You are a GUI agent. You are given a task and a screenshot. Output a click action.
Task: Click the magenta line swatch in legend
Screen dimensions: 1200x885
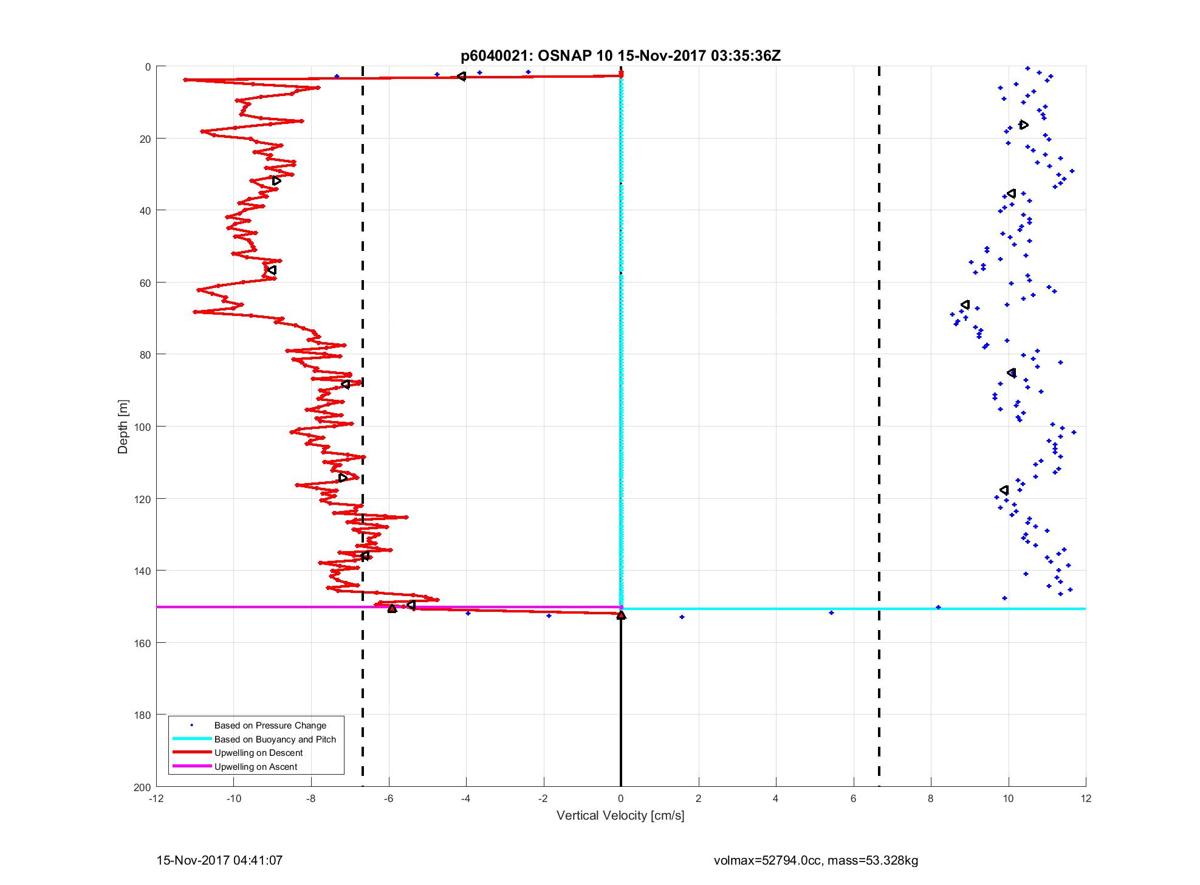point(190,767)
